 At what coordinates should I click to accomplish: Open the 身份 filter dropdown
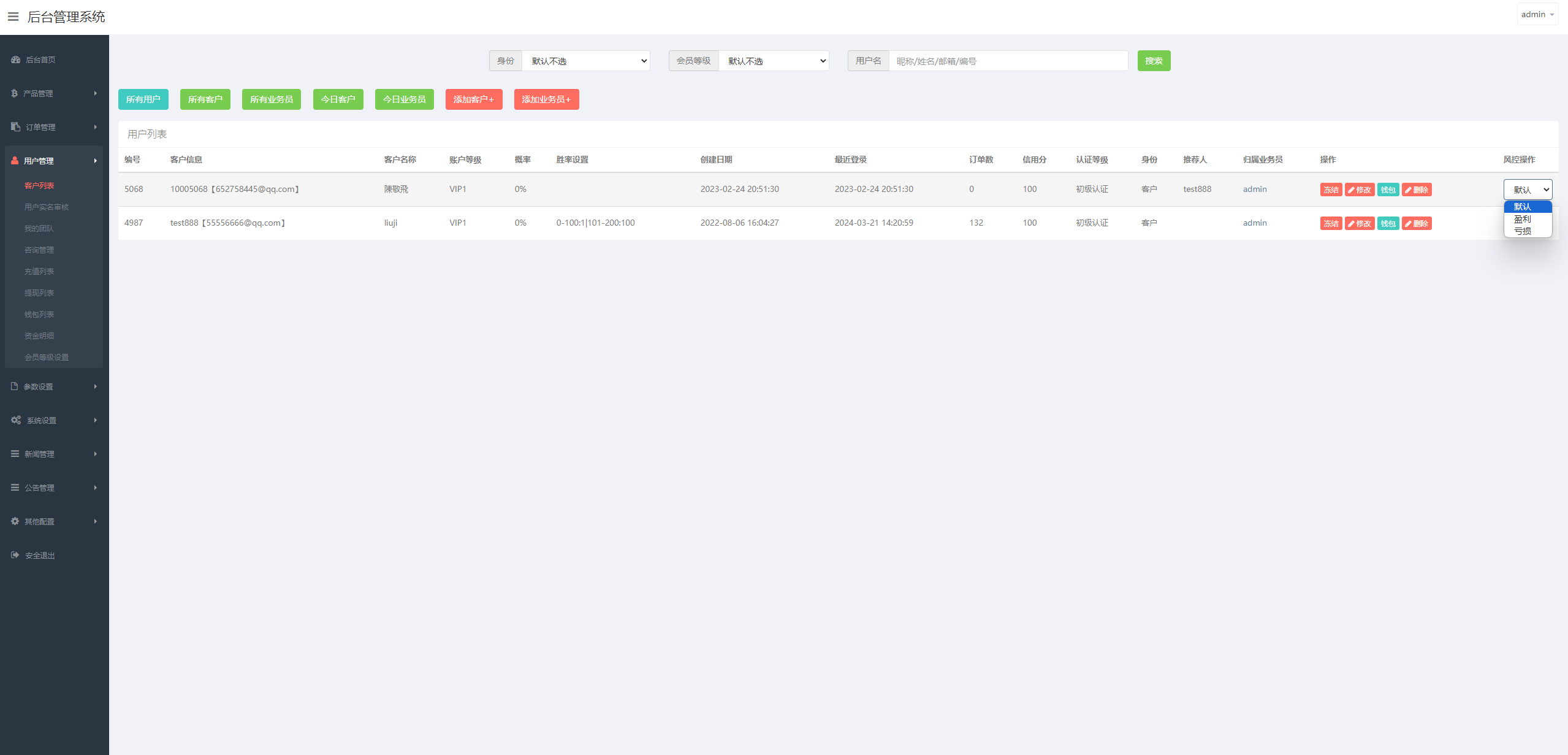[x=585, y=61]
